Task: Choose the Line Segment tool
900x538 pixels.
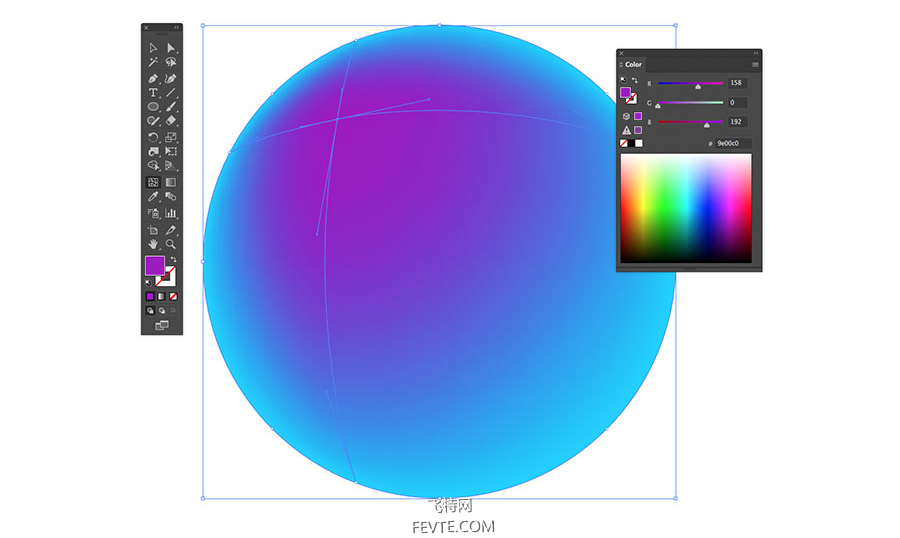Action: pyautogui.click(x=170, y=92)
